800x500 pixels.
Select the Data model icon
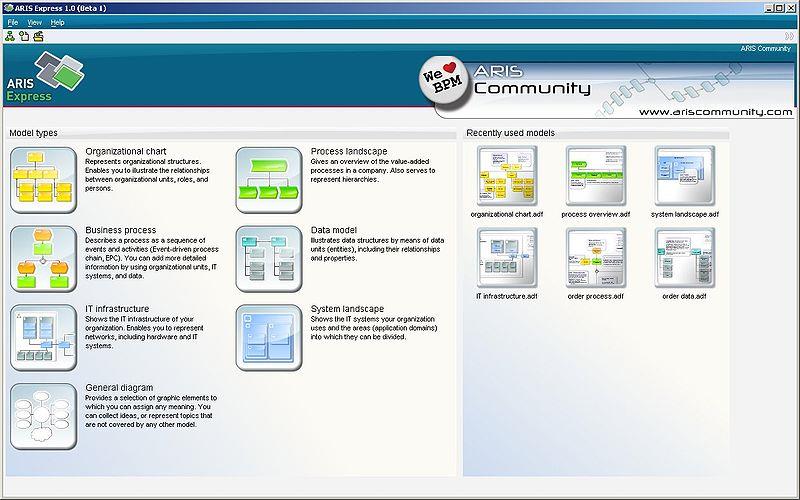[269, 259]
